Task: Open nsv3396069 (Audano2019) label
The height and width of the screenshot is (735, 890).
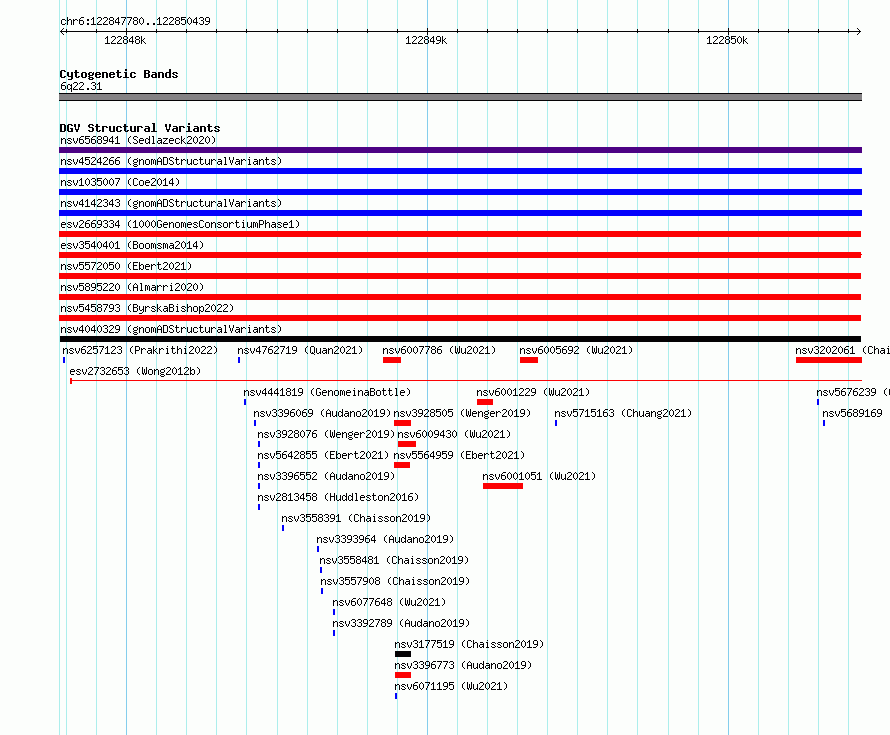Action: pos(322,413)
